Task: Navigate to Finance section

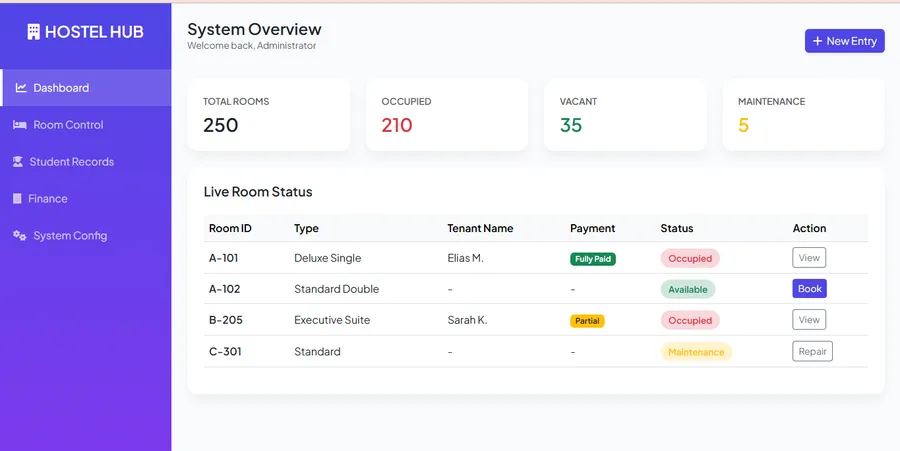Action: 86,199
